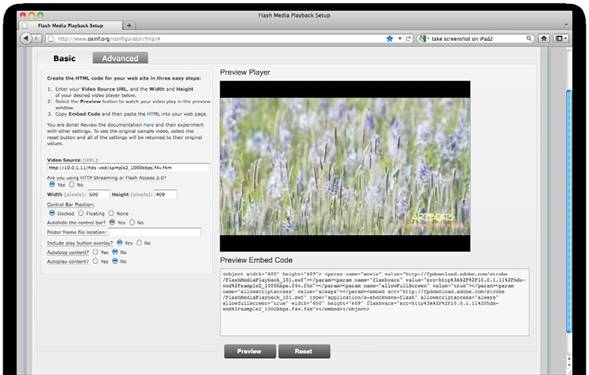
Task: Click the magnifier icon in the search box
Action: click(529, 38)
